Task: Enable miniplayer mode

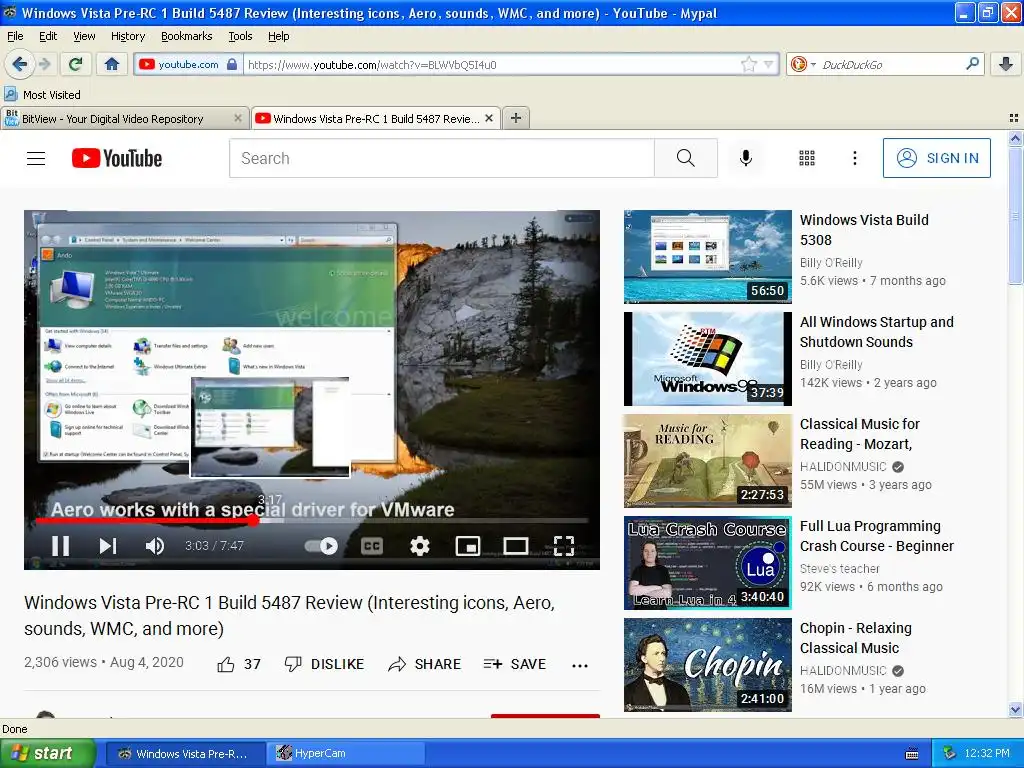Action: (468, 545)
